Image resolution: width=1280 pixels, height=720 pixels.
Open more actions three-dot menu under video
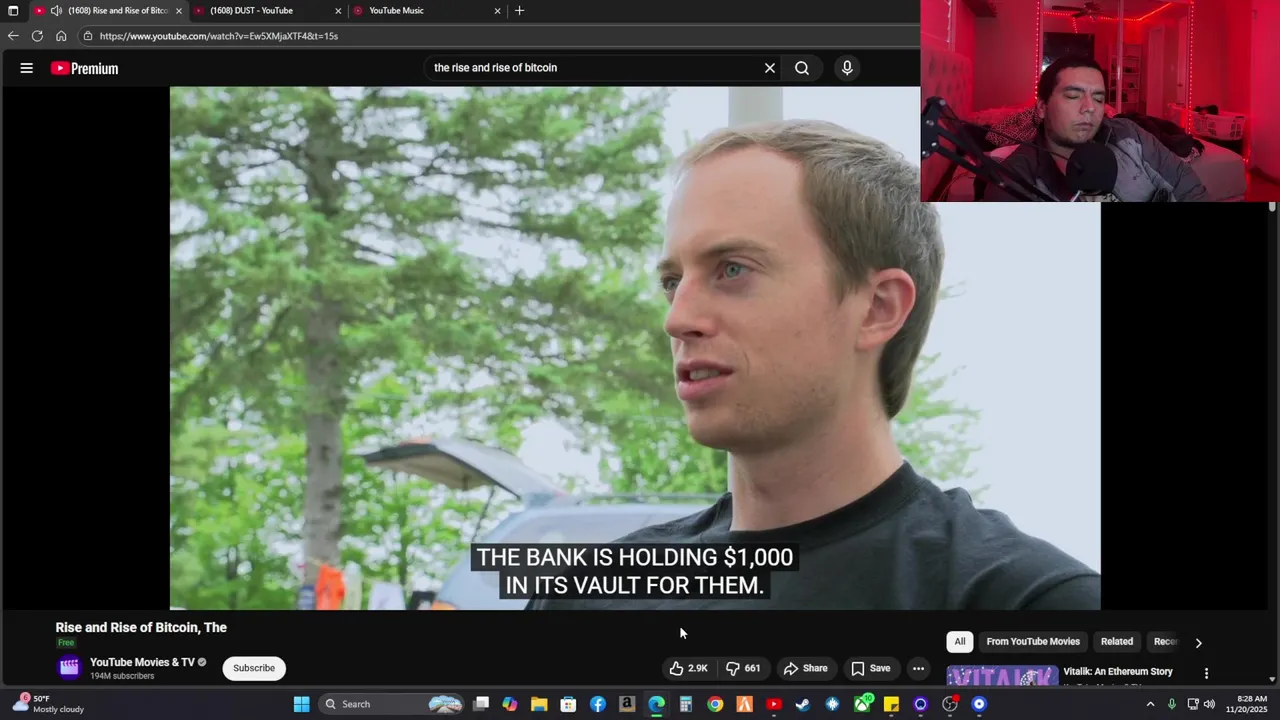pos(918,668)
